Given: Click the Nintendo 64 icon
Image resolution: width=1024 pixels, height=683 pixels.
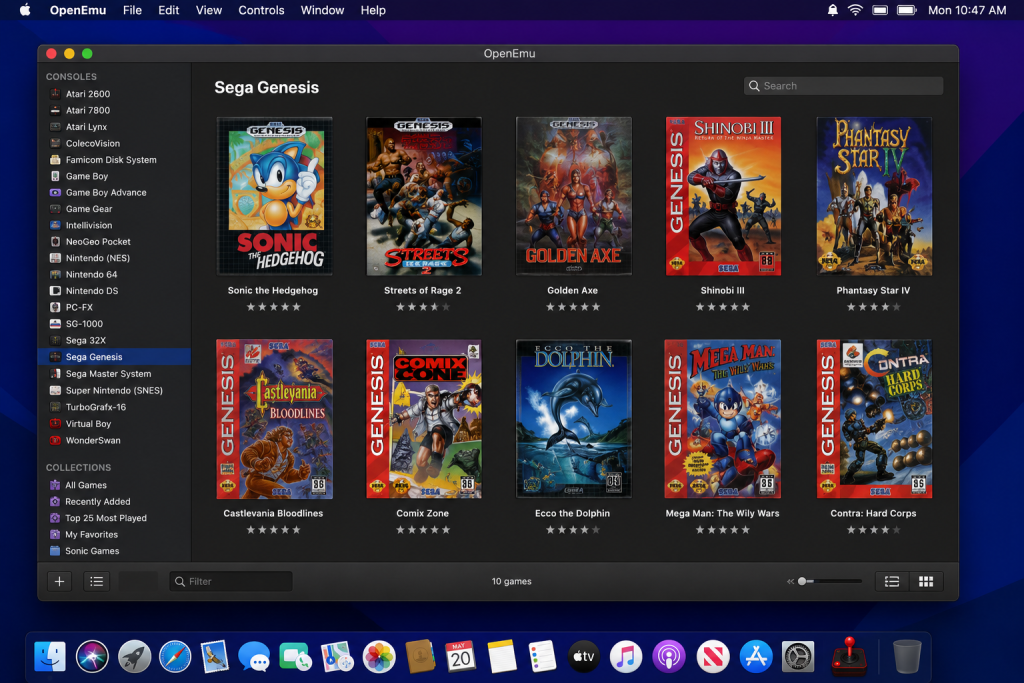Looking at the screenshot, I should click(x=56, y=274).
